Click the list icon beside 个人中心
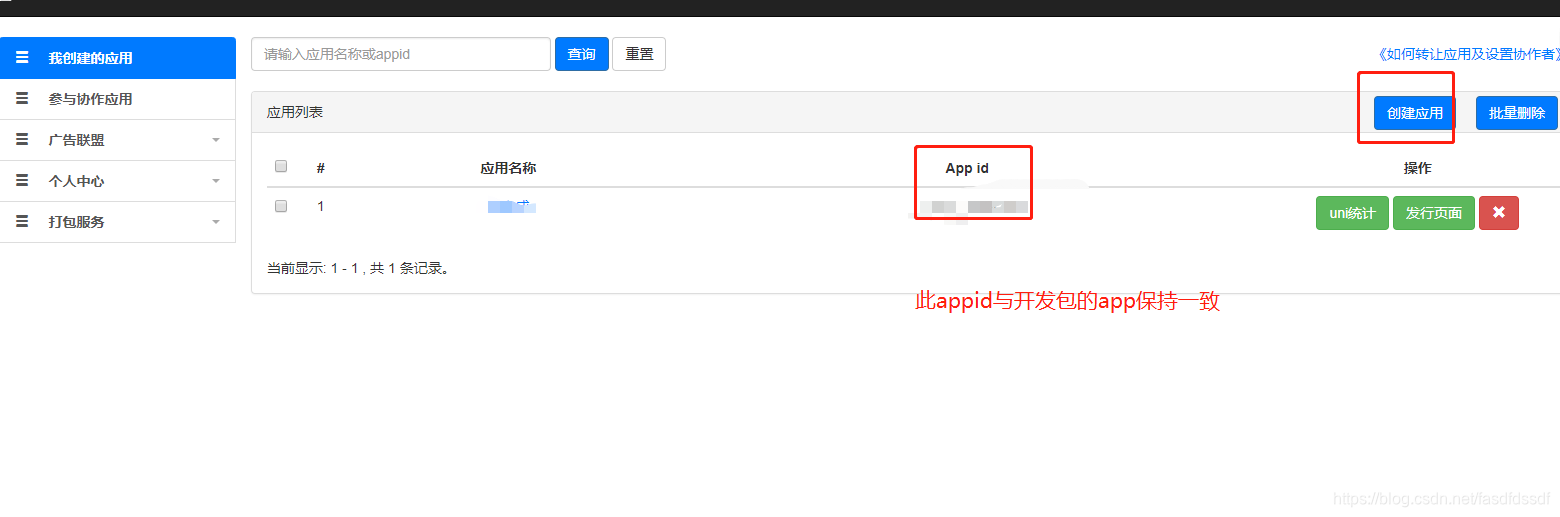The height and width of the screenshot is (517, 1560). (22, 181)
